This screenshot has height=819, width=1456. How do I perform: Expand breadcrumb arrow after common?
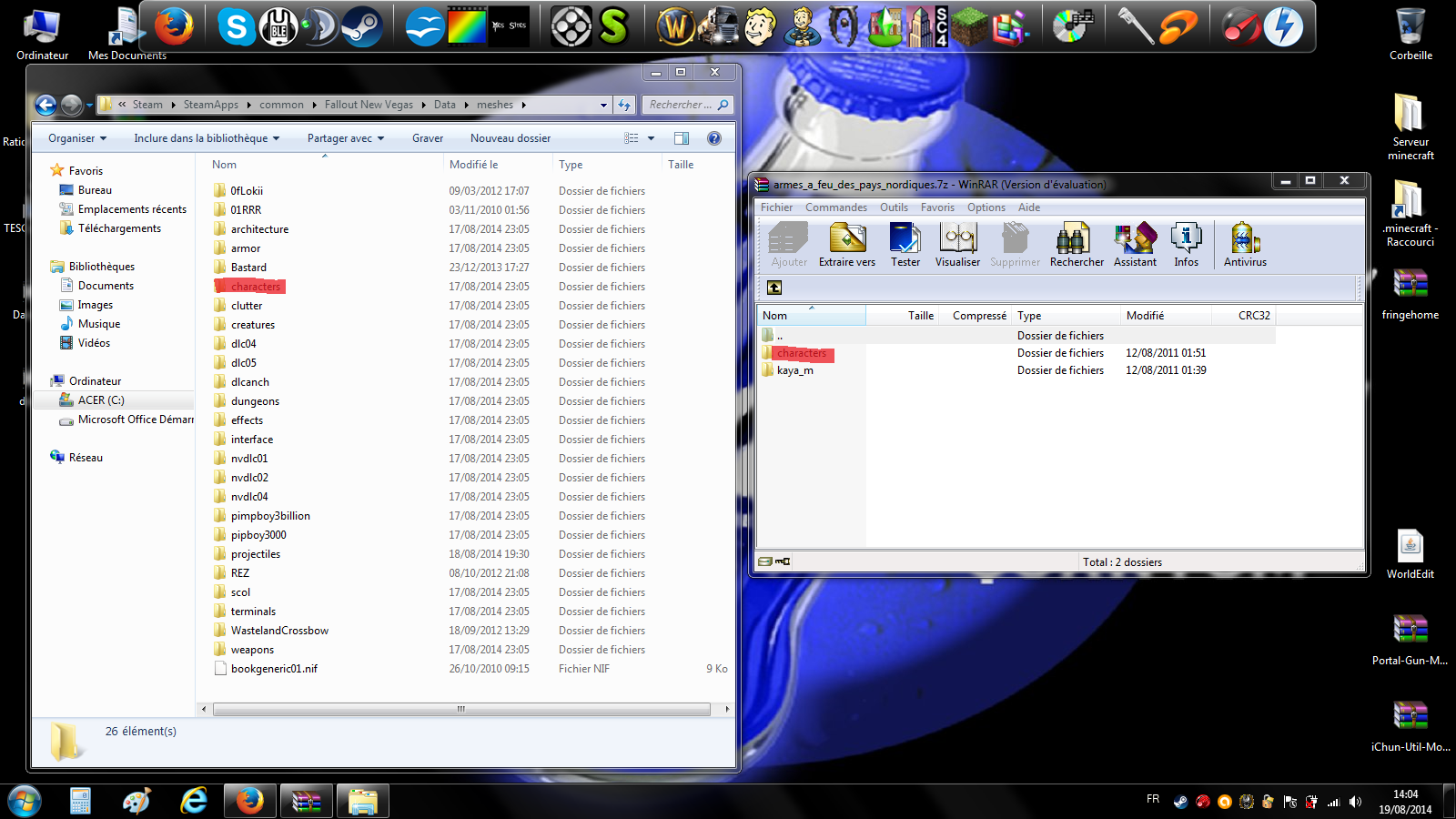pyautogui.click(x=314, y=105)
